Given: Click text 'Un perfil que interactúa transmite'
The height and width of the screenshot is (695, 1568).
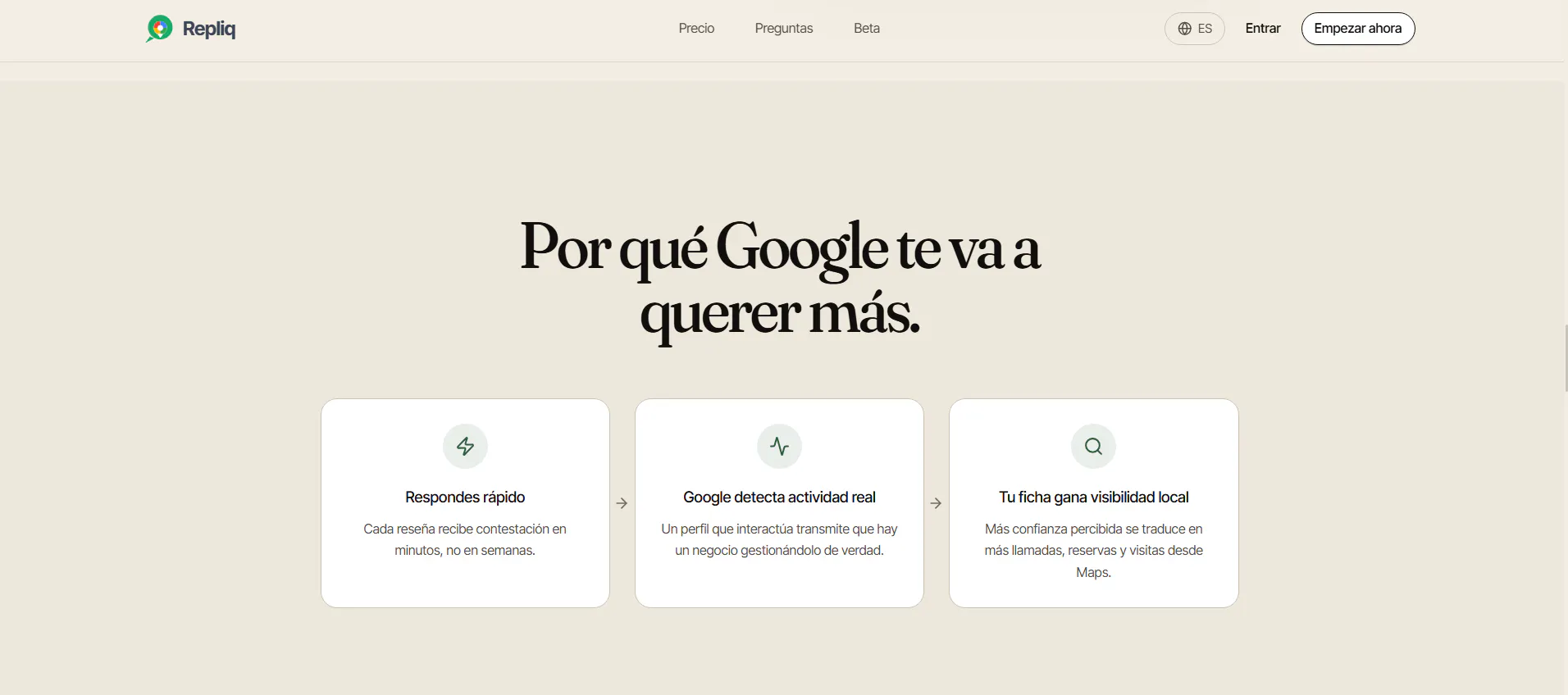Looking at the screenshot, I should pyautogui.click(x=754, y=529).
